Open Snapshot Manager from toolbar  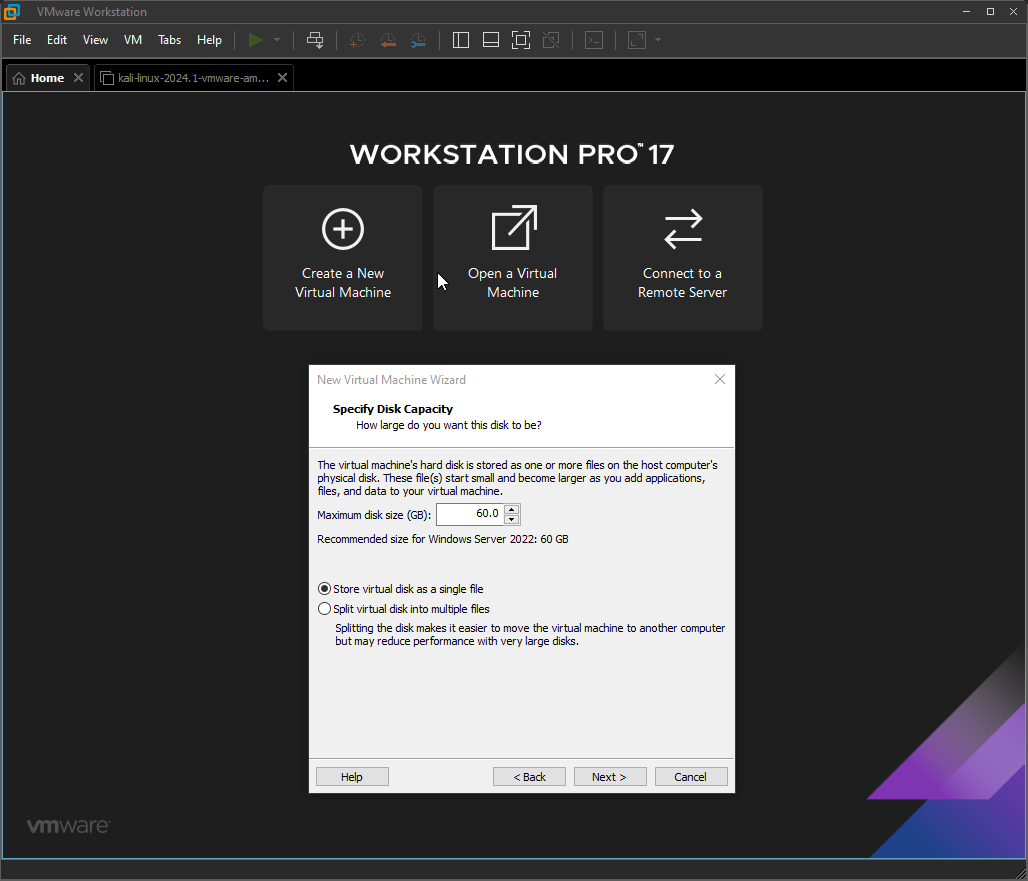tap(418, 40)
